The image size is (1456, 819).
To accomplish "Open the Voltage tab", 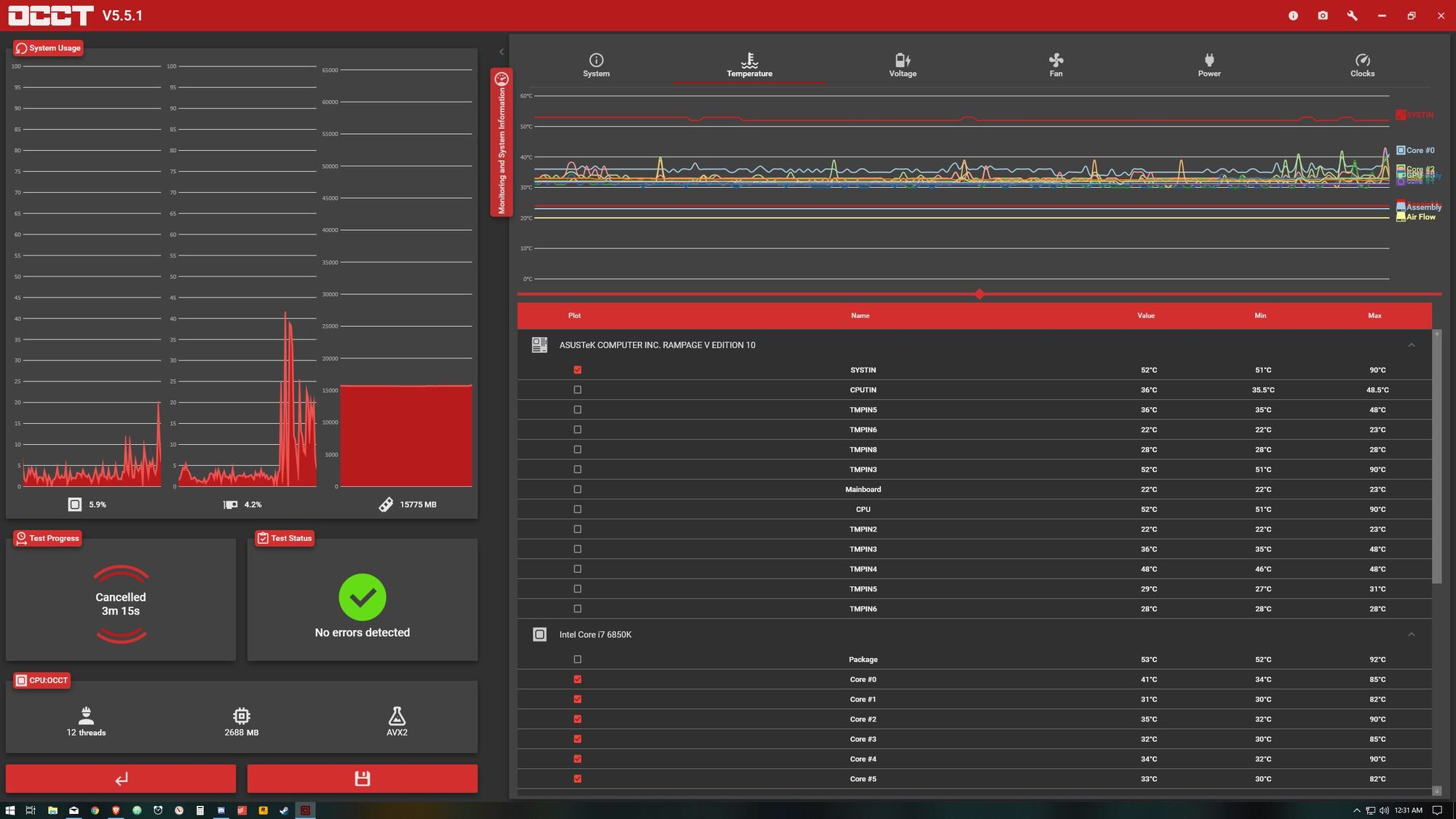I will click(903, 66).
